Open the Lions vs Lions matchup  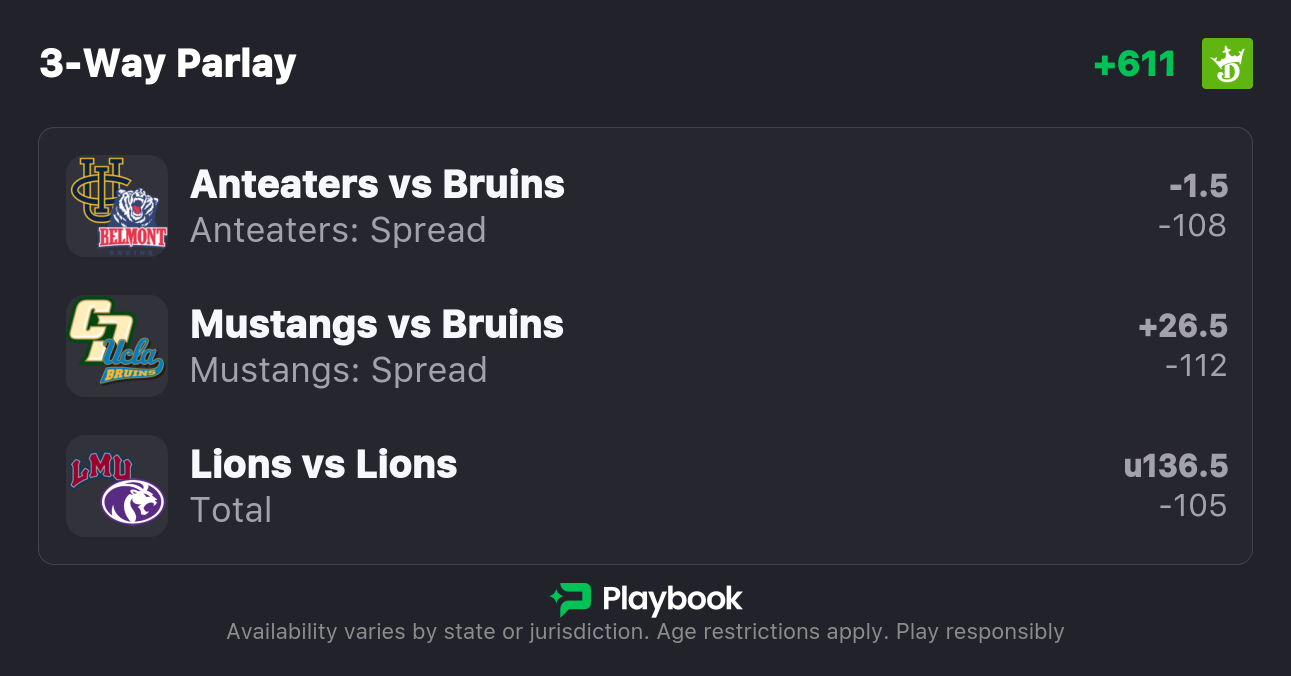click(323, 465)
